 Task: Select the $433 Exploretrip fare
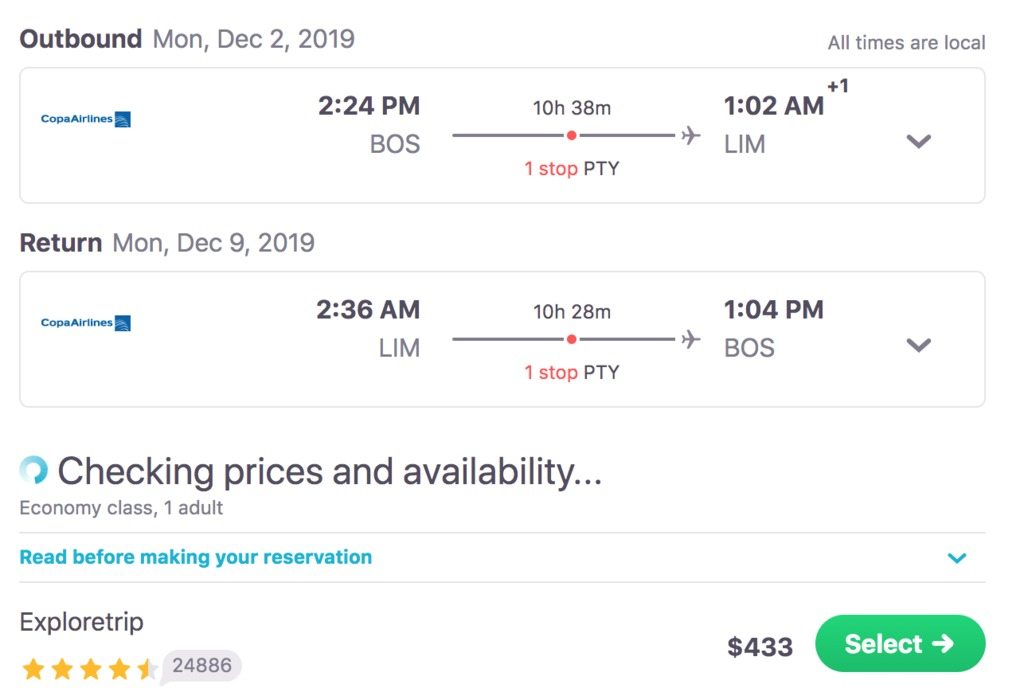[900, 644]
